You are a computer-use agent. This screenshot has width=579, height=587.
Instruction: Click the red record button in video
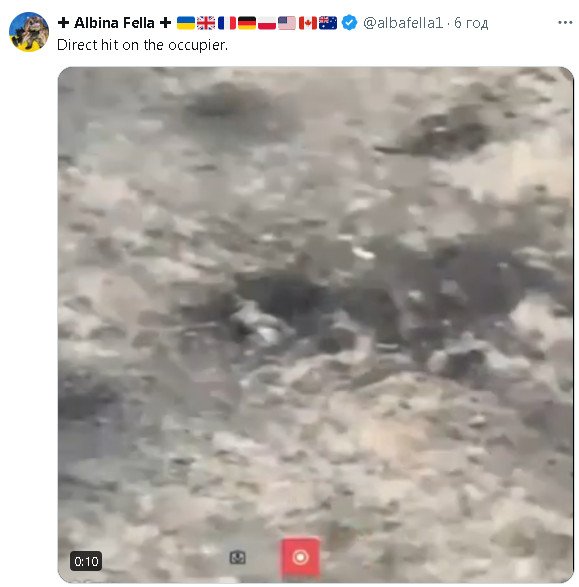point(300,557)
